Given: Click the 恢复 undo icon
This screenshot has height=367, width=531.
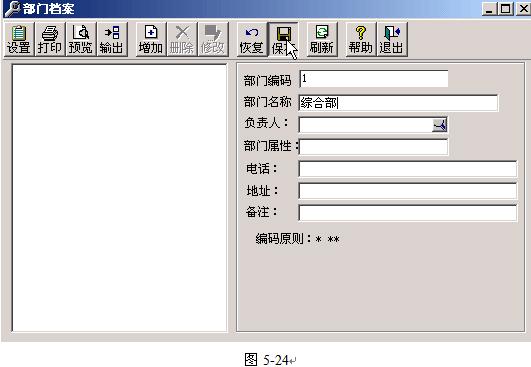Looking at the screenshot, I should pos(252,39).
